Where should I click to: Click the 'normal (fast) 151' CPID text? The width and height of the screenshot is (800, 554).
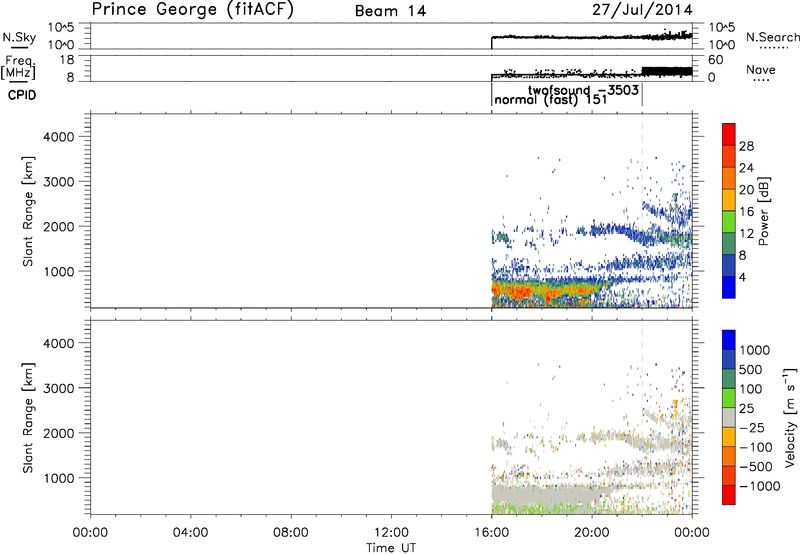(551, 99)
